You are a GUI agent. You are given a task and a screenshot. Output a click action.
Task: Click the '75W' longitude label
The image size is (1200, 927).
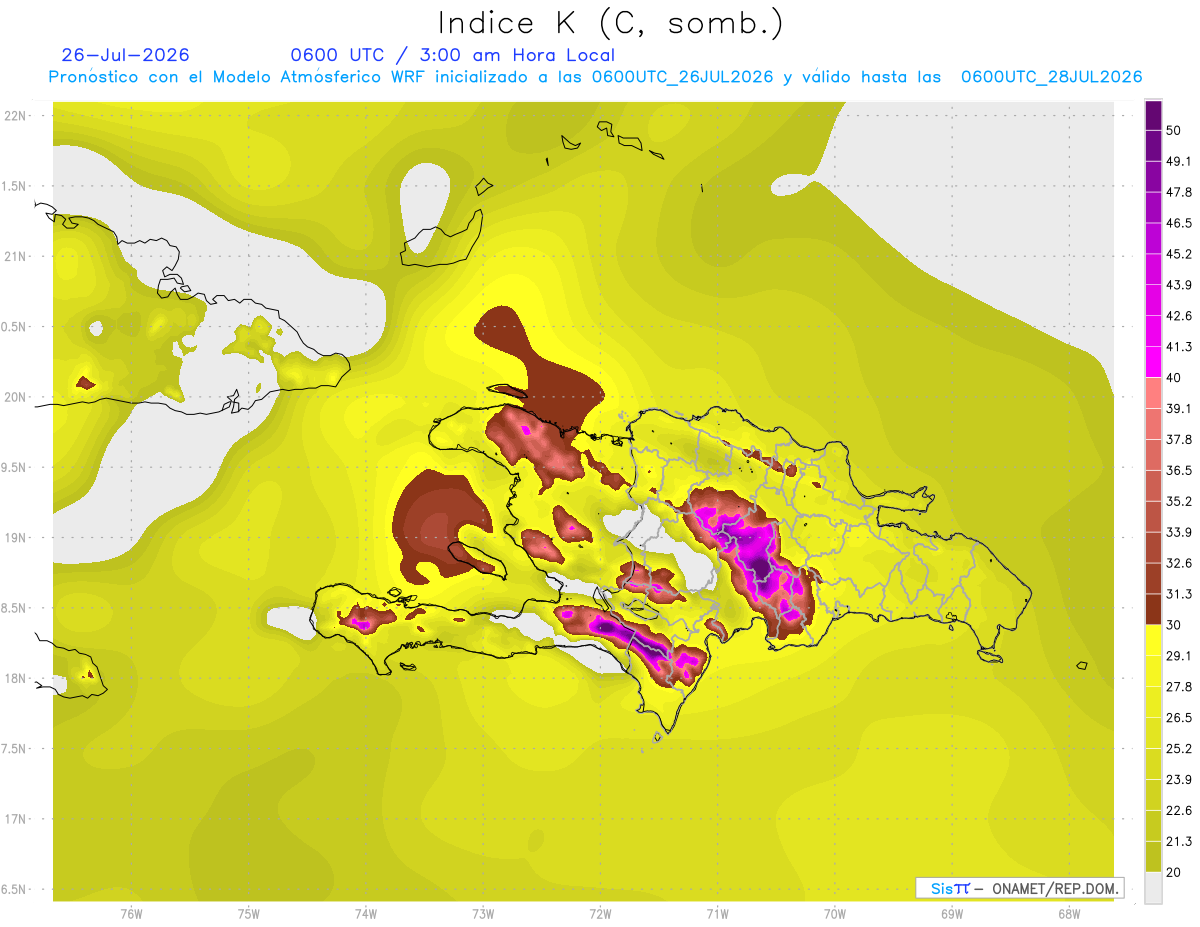click(249, 913)
